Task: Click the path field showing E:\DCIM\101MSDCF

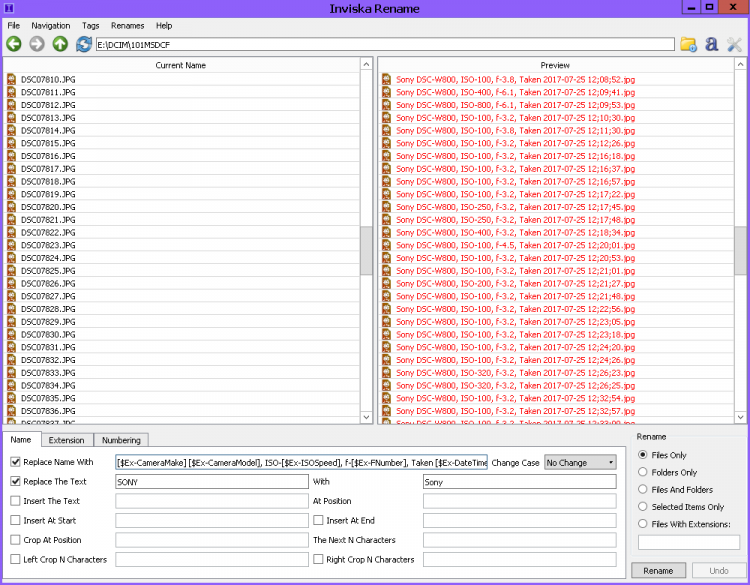Action: tap(385, 44)
